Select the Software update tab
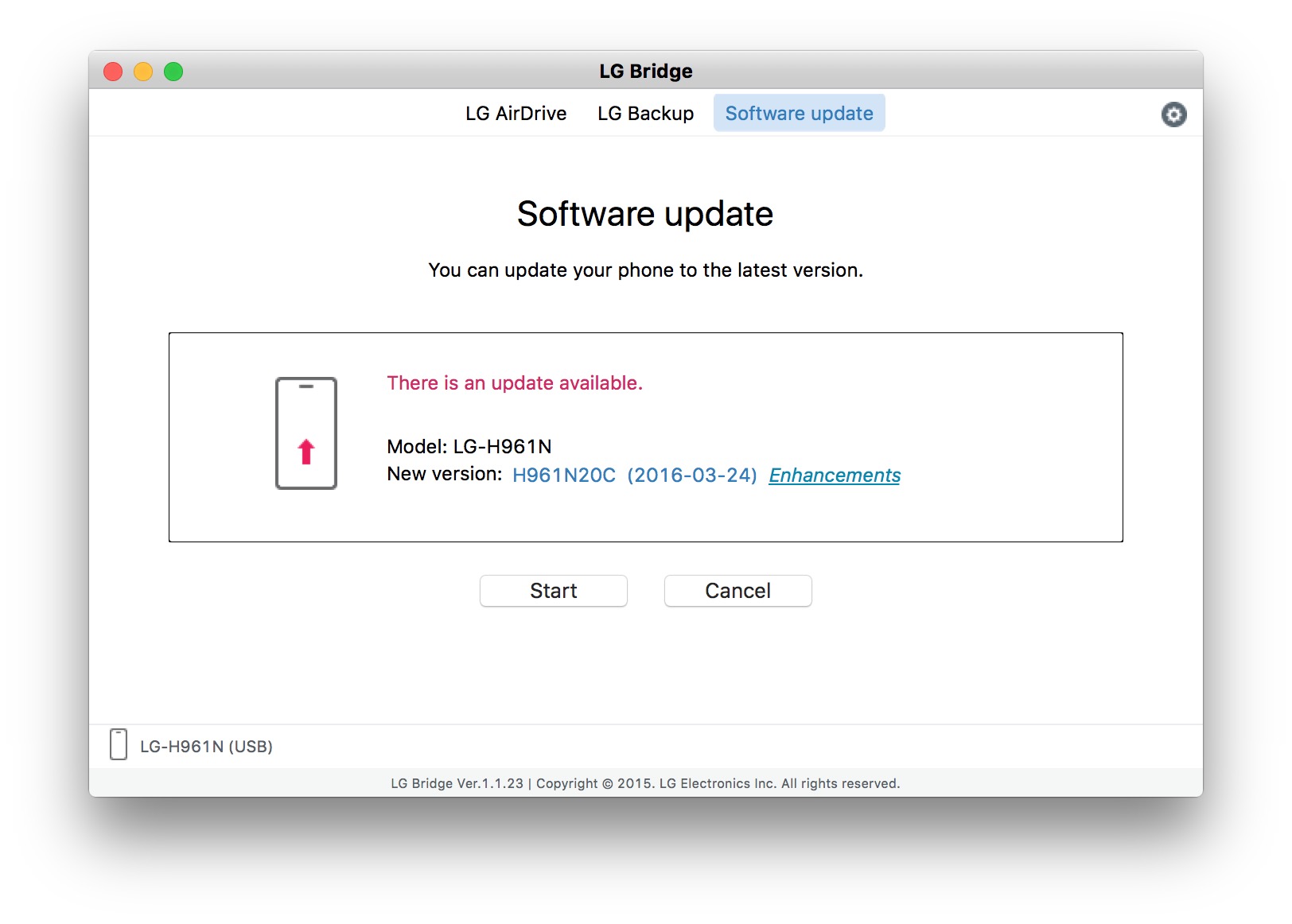Screen dimensions: 1292x924 tap(799, 113)
